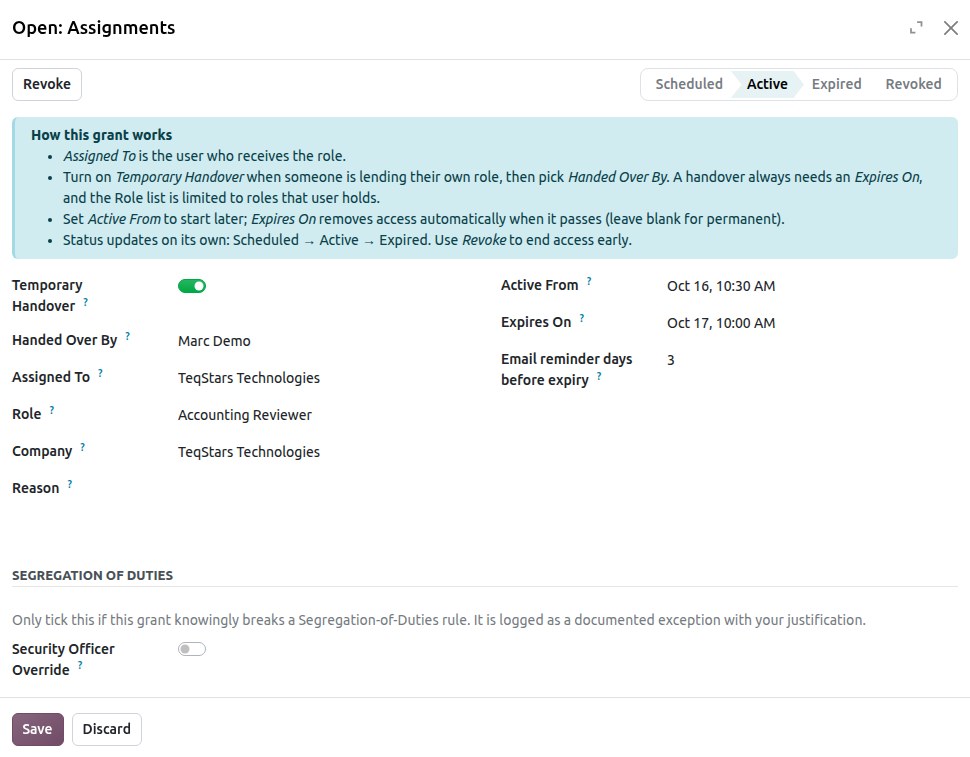Click the Revoke button
This screenshot has height=757, width=970.
pos(47,84)
